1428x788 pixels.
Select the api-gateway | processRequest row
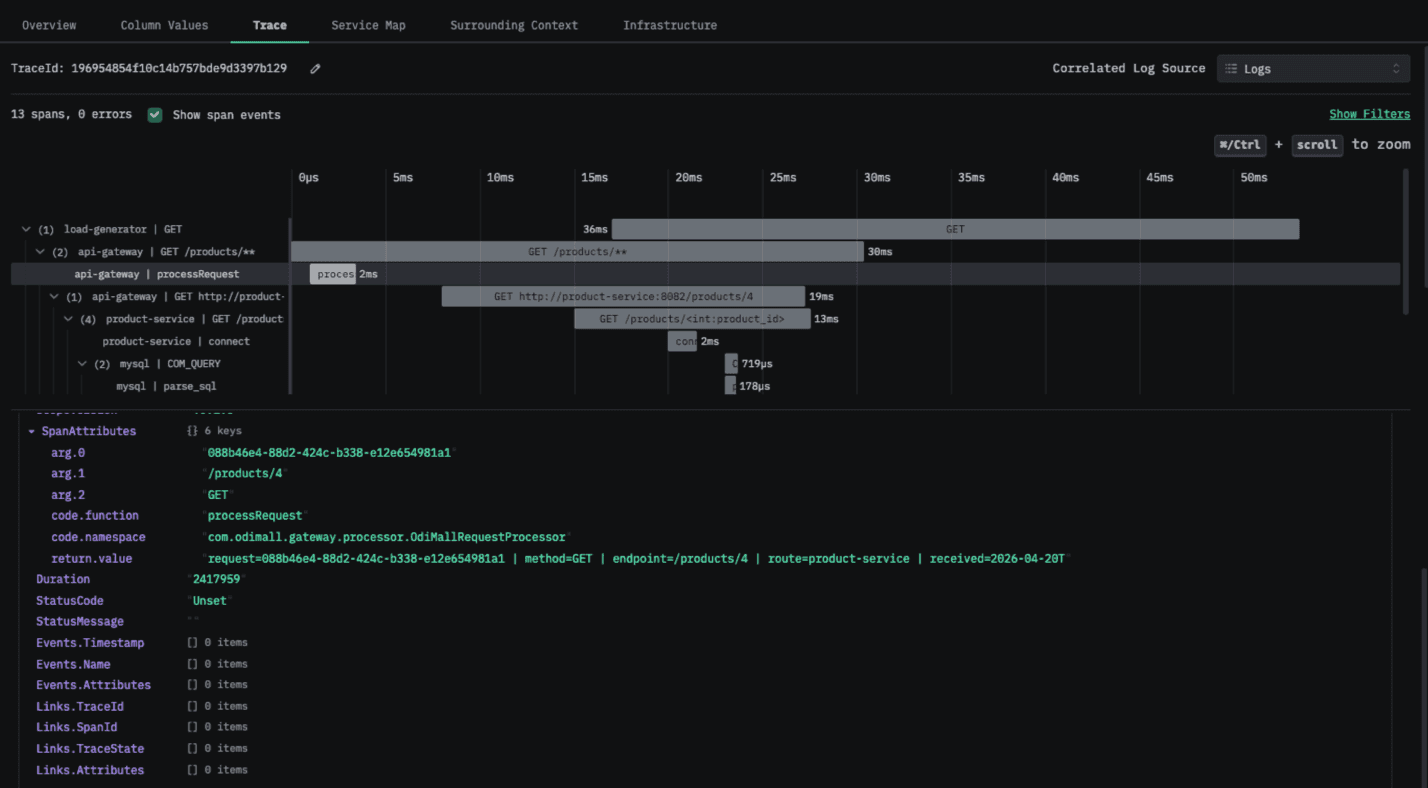[157, 274]
